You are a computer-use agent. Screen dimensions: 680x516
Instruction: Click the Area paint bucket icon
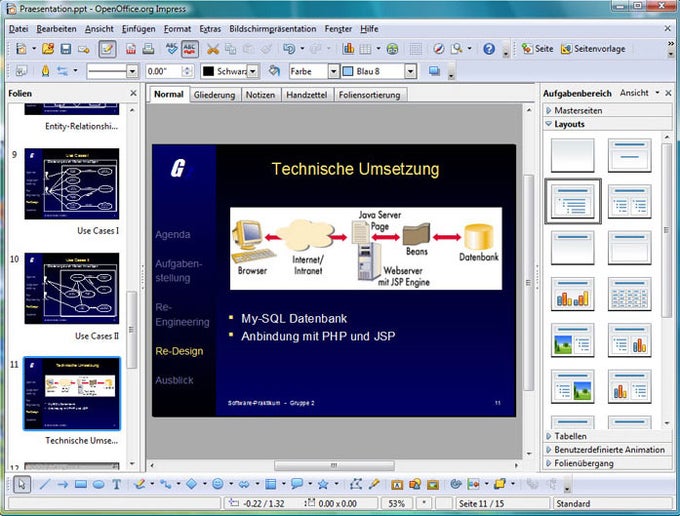pyautogui.click(x=274, y=71)
